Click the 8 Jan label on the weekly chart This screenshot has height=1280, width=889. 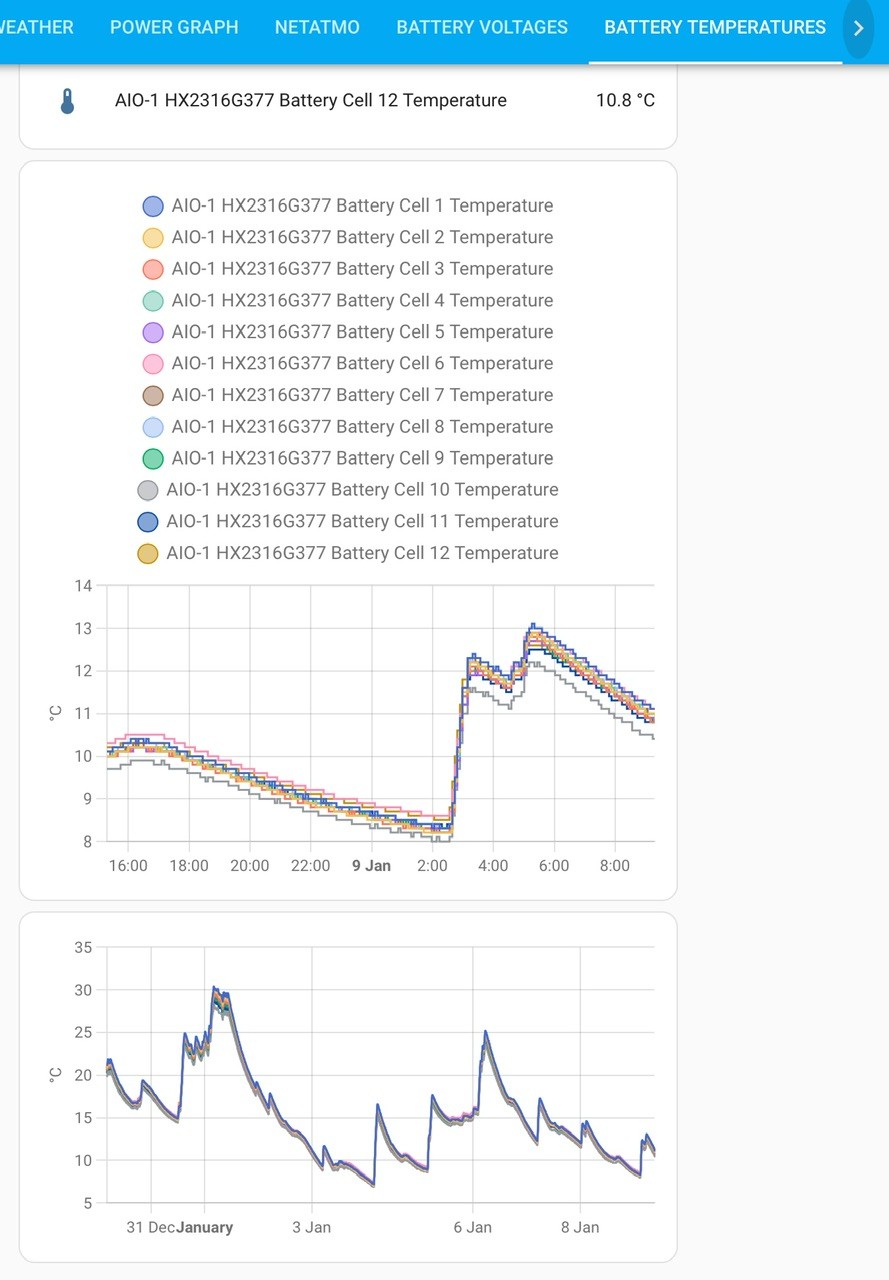pos(579,1227)
